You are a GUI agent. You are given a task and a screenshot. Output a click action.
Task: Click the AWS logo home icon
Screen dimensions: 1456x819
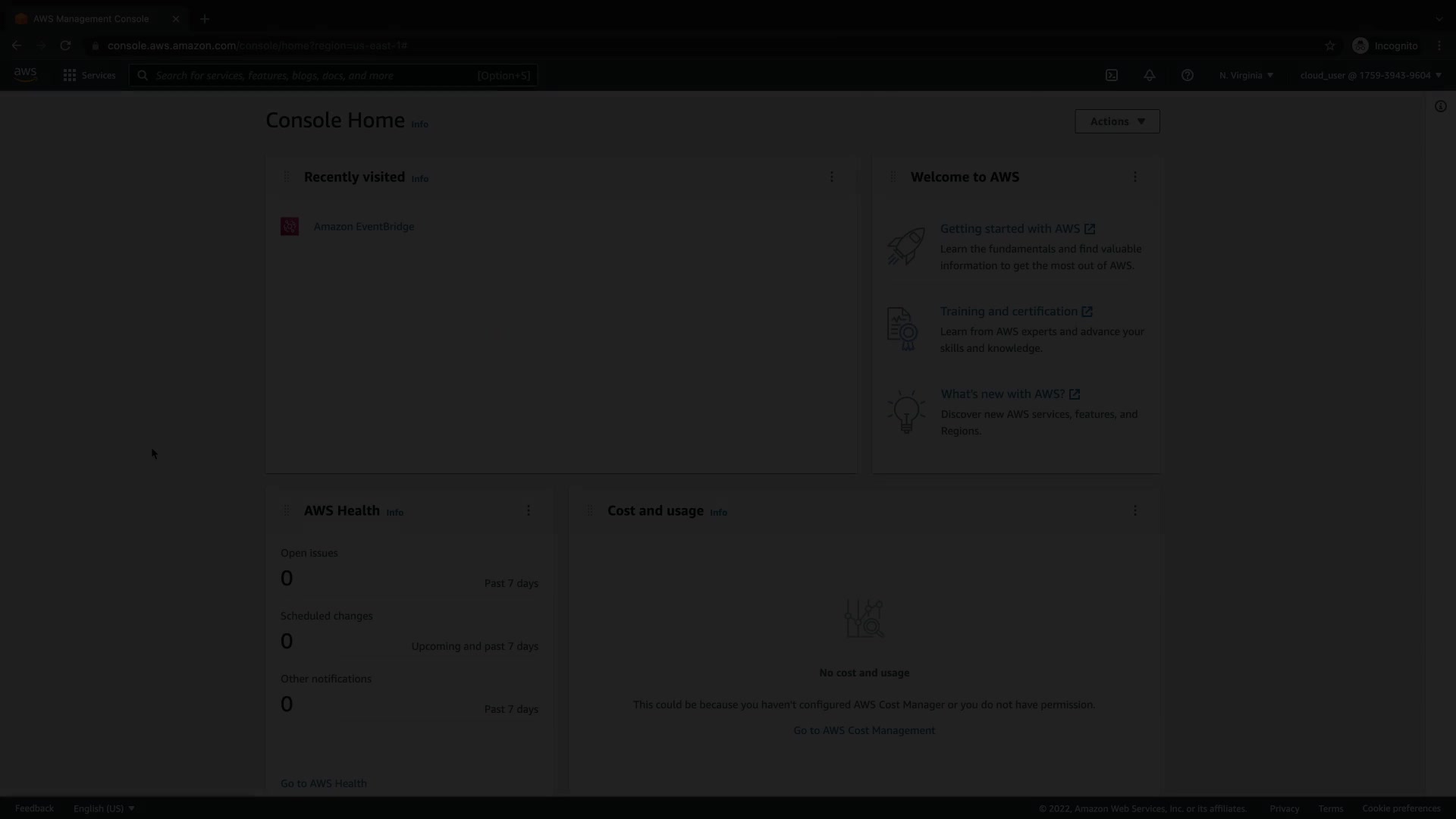point(25,74)
